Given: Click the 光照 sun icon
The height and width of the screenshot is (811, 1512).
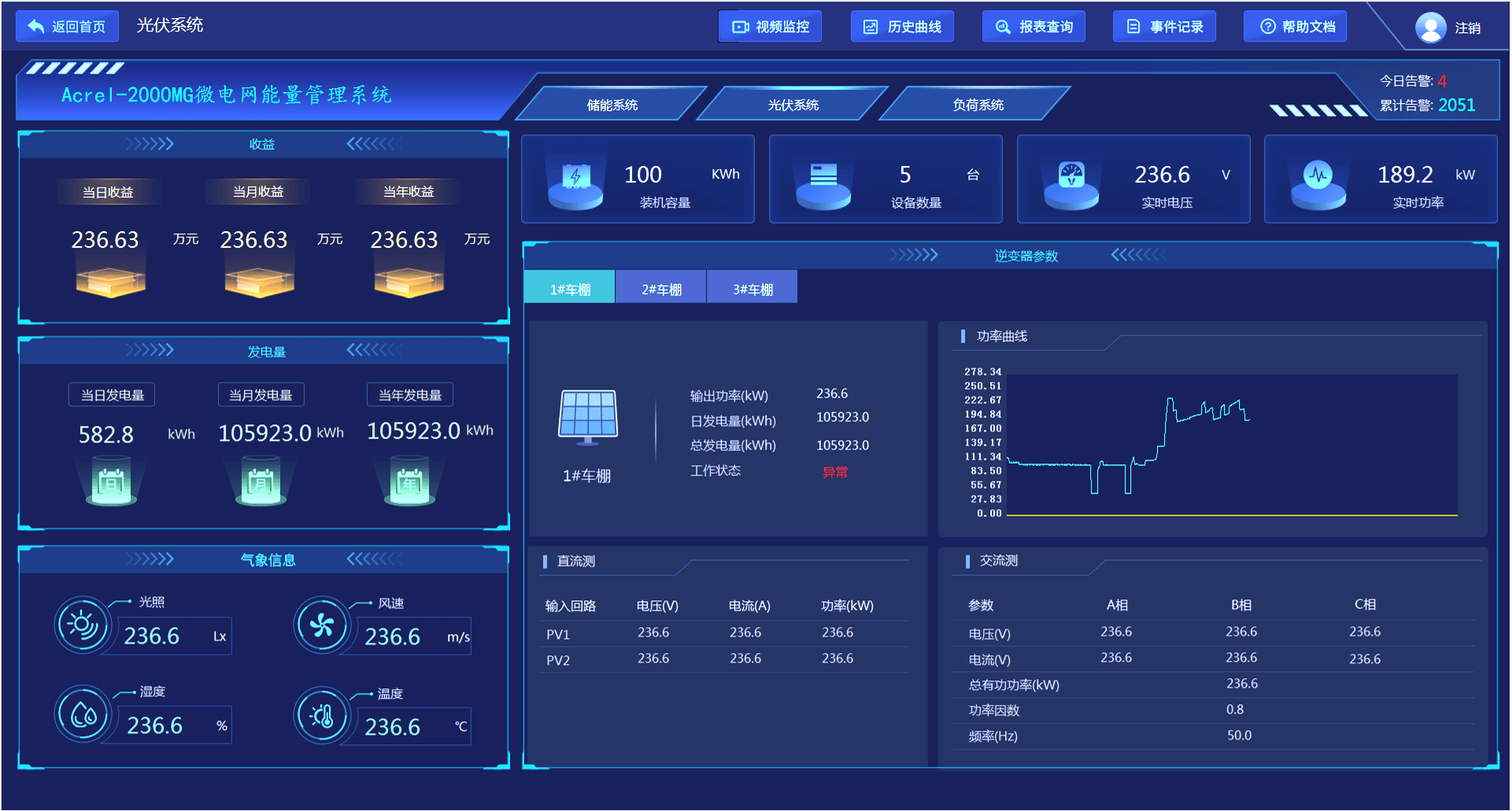Looking at the screenshot, I should point(83,625).
